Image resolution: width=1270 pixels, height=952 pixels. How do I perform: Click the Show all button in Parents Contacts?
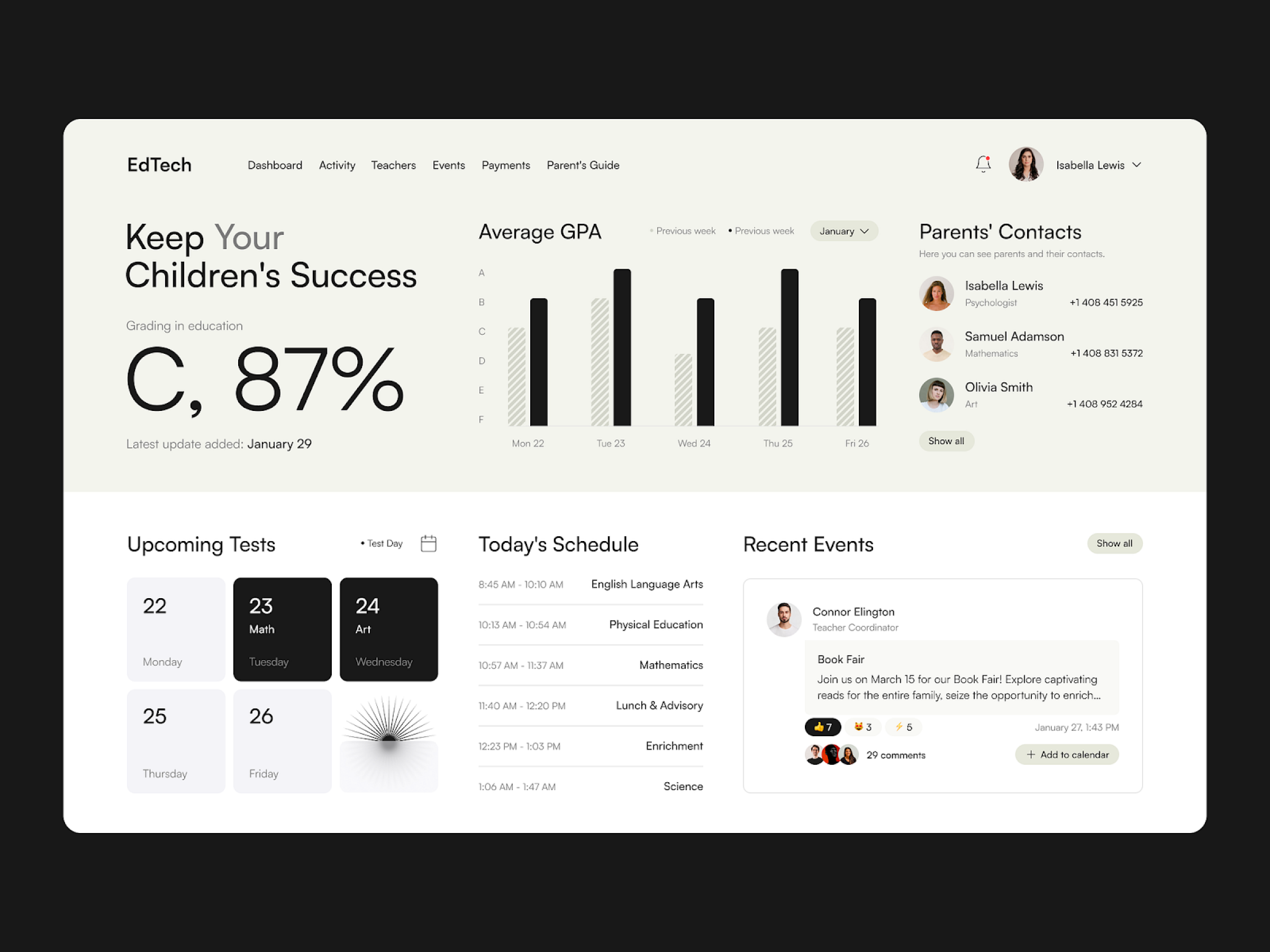pyautogui.click(x=948, y=441)
